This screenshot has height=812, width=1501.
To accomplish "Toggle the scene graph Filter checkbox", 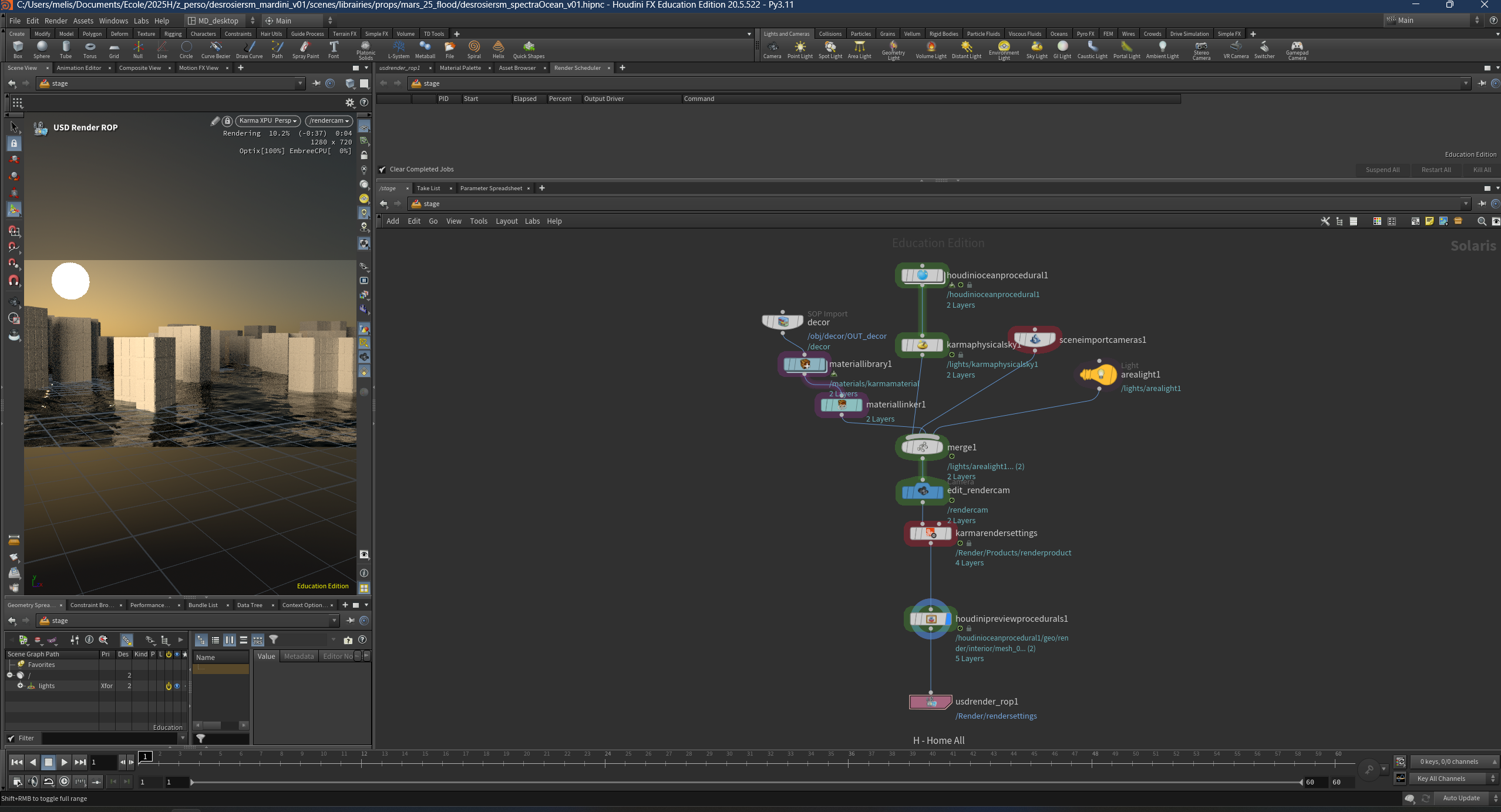I will pos(11,739).
